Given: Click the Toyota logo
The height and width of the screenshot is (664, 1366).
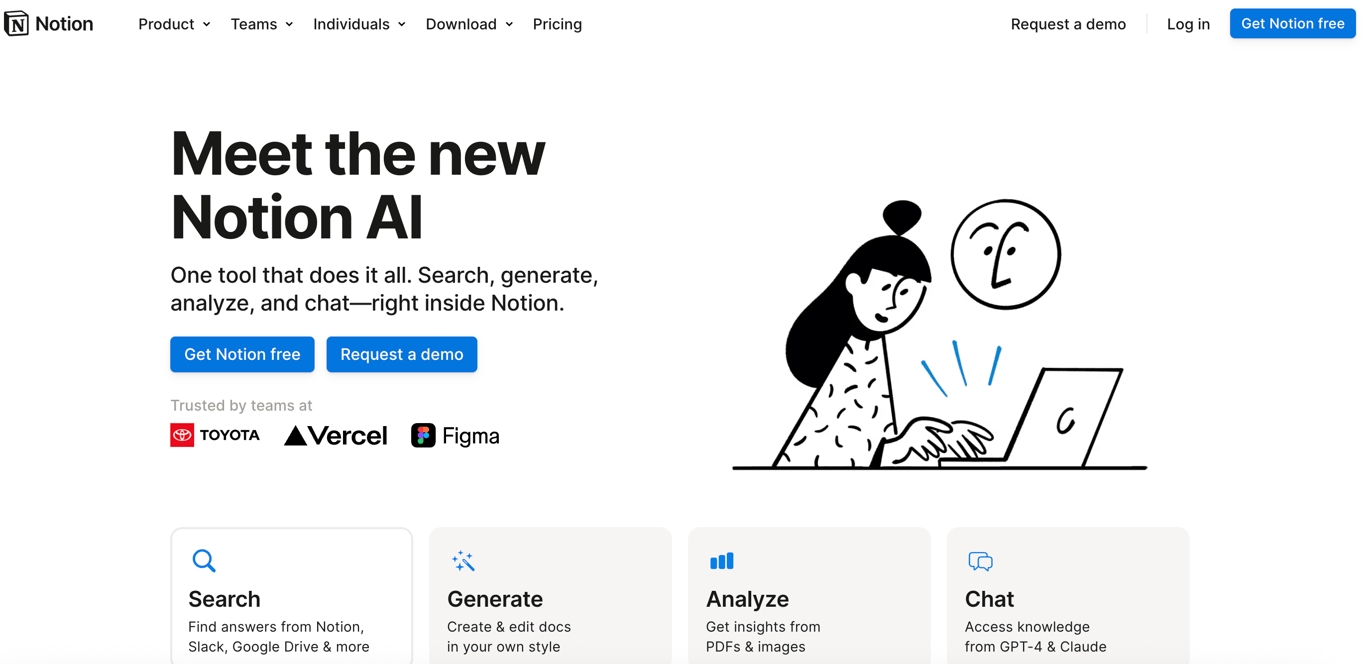Looking at the screenshot, I should (215, 435).
